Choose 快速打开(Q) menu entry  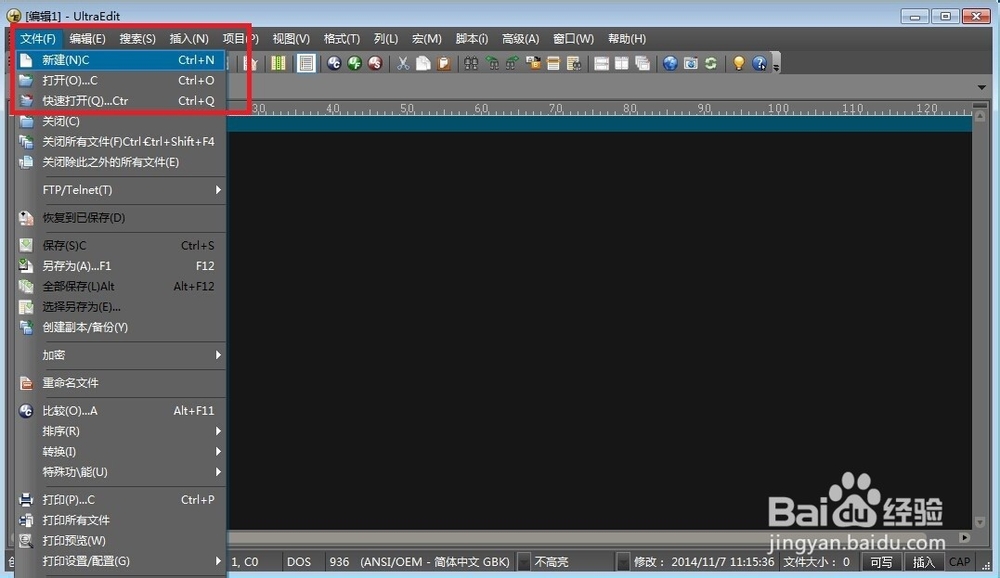point(120,101)
